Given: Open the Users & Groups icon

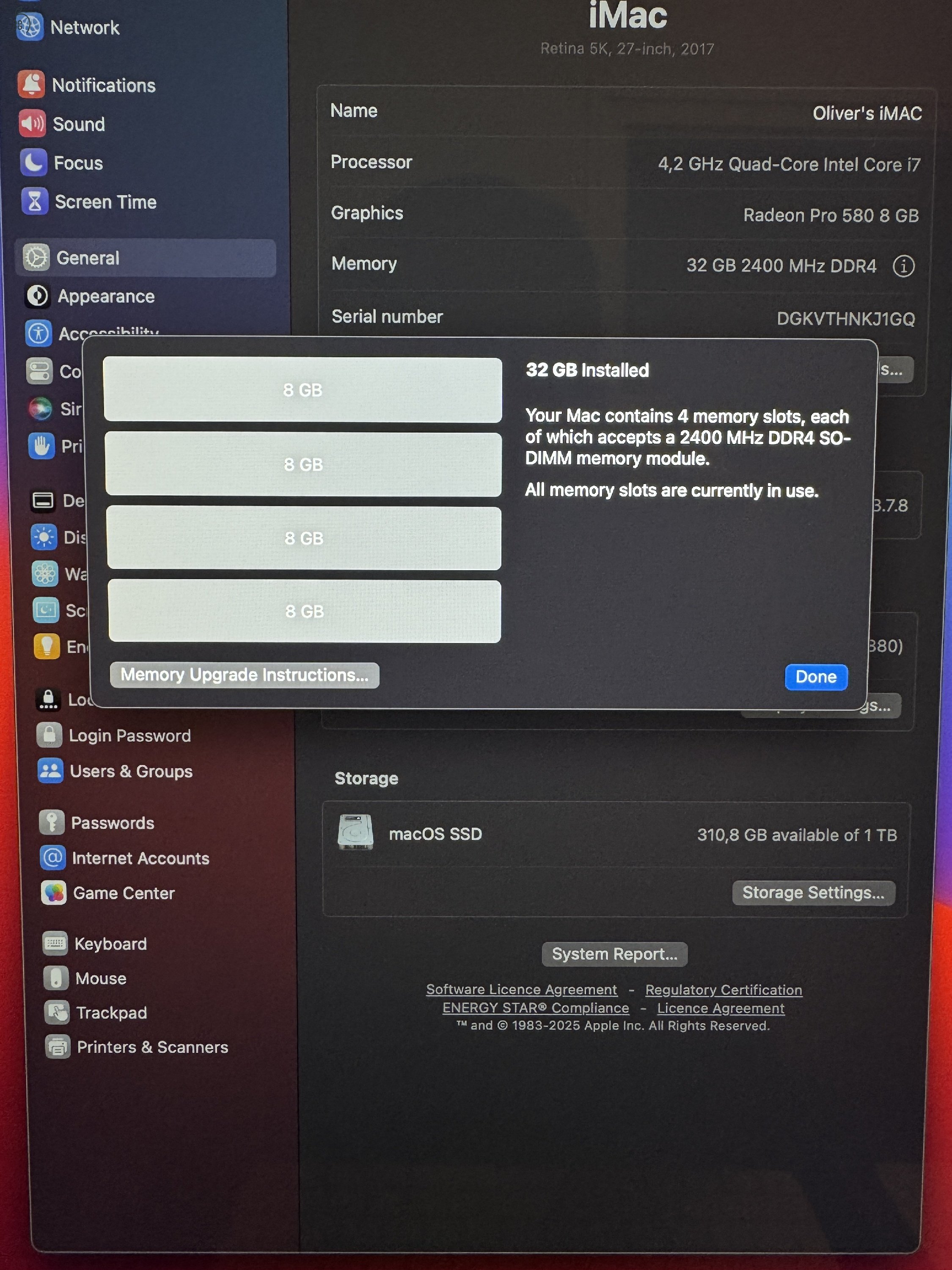Looking at the screenshot, I should (51, 770).
